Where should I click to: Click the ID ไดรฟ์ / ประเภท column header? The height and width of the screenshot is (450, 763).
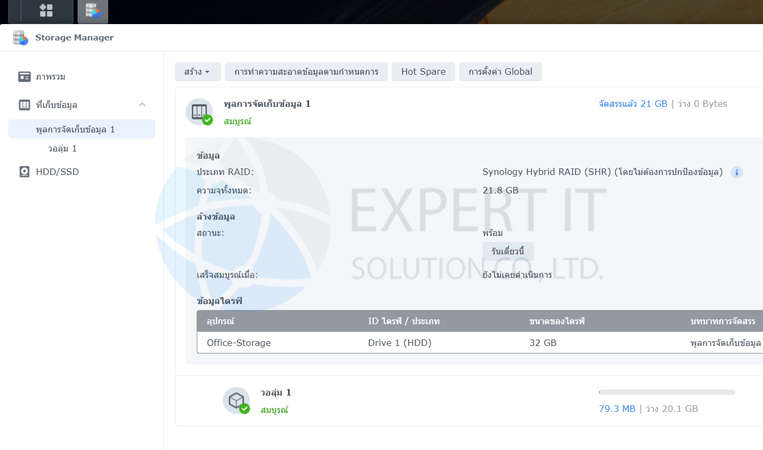(403, 321)
